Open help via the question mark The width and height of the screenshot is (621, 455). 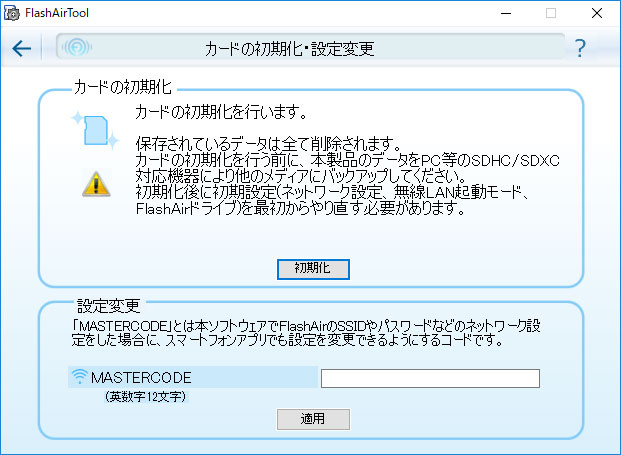point(580,48)
